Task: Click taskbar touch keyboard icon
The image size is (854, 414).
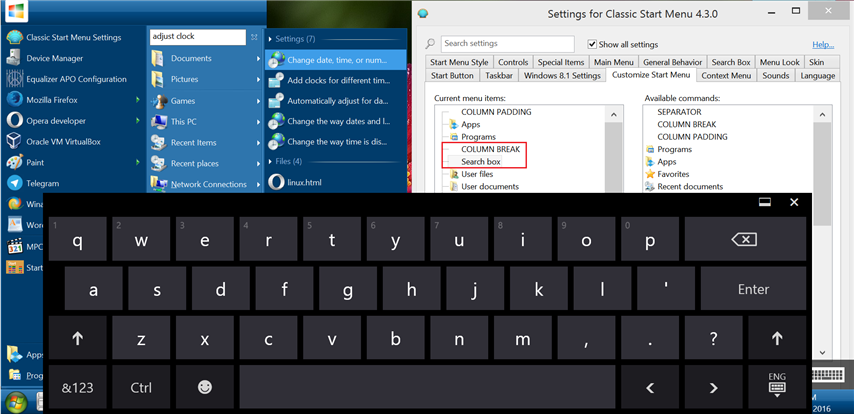Action: point(828,375)
